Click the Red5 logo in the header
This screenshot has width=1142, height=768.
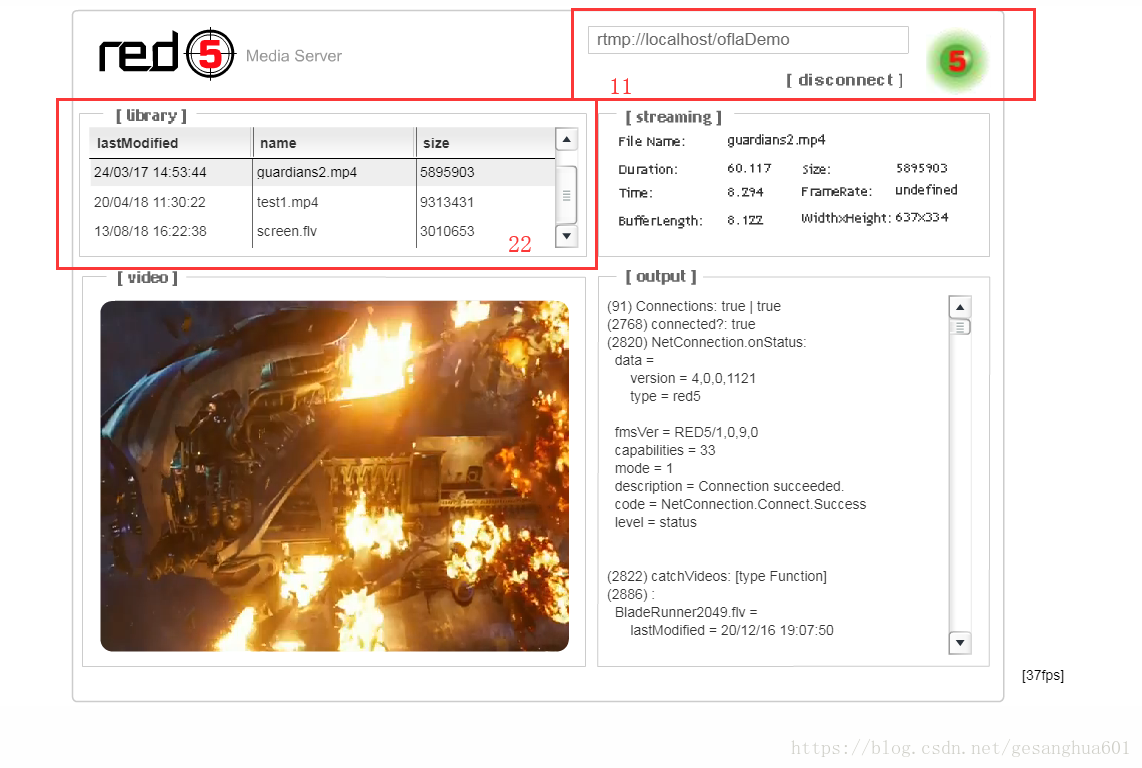(167, 54)
